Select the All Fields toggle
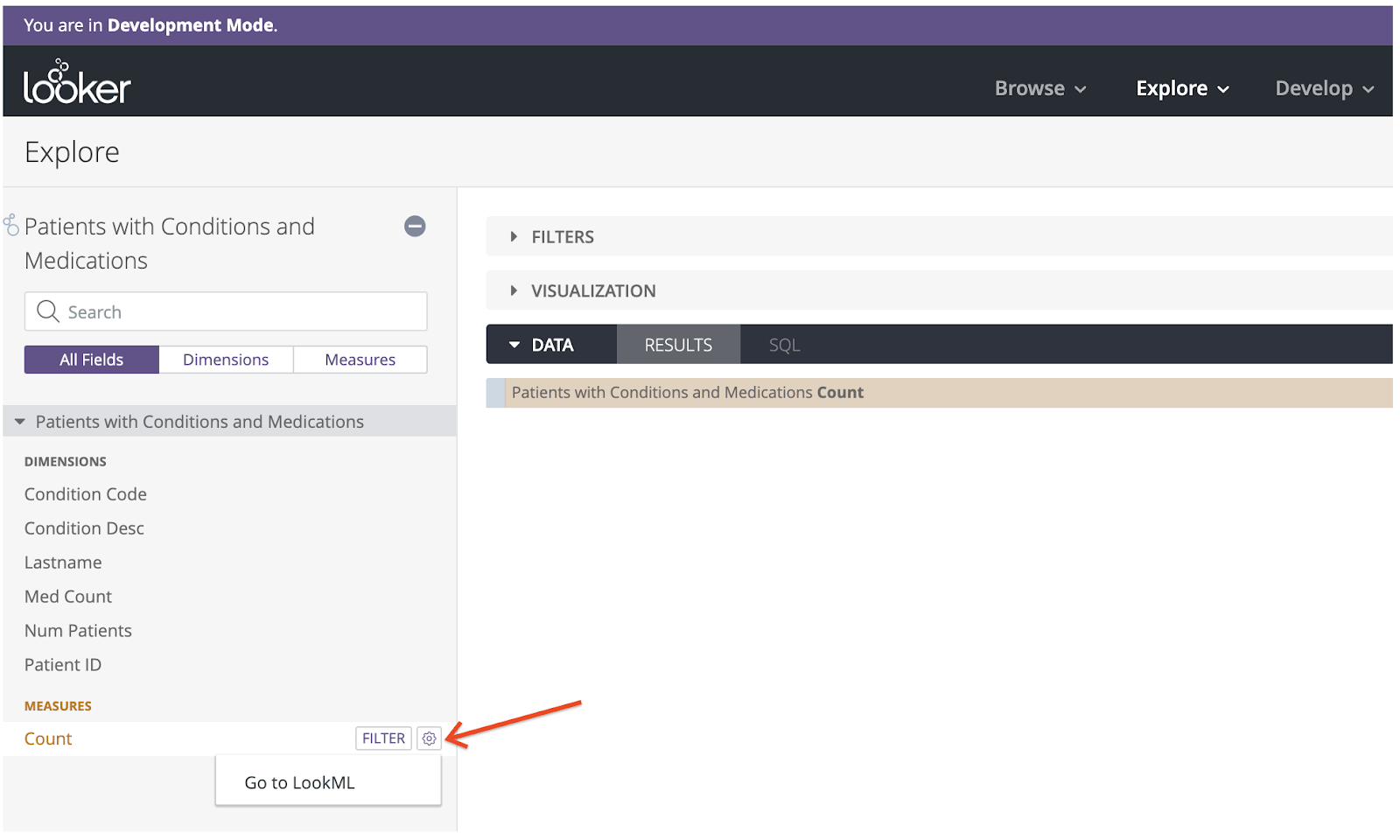The height and width of the screenshot is (840, 1400). coord(91,360)
